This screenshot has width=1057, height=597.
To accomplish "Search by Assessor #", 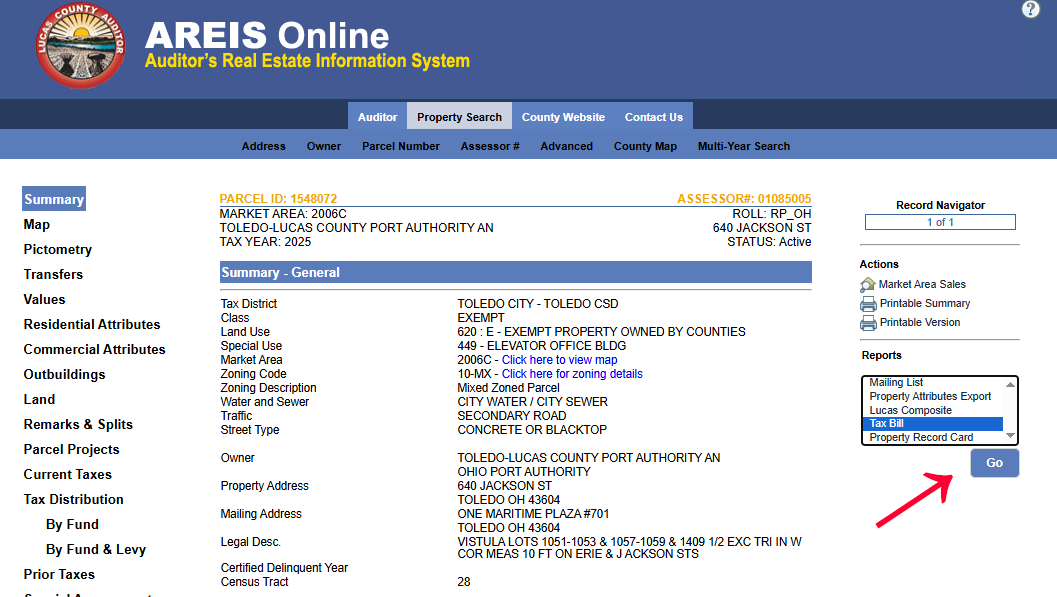I will point(490,146).
